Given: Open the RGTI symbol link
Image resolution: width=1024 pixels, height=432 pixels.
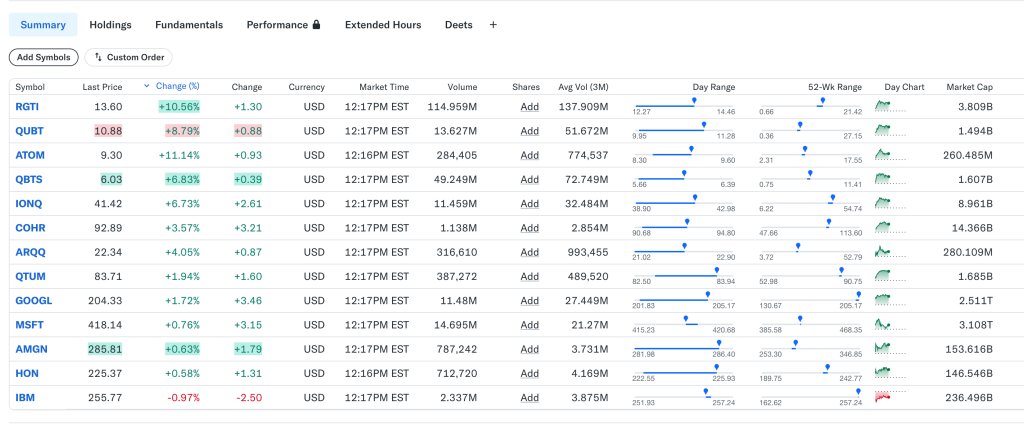Looking at the screenshot, I should pos(27,107).
